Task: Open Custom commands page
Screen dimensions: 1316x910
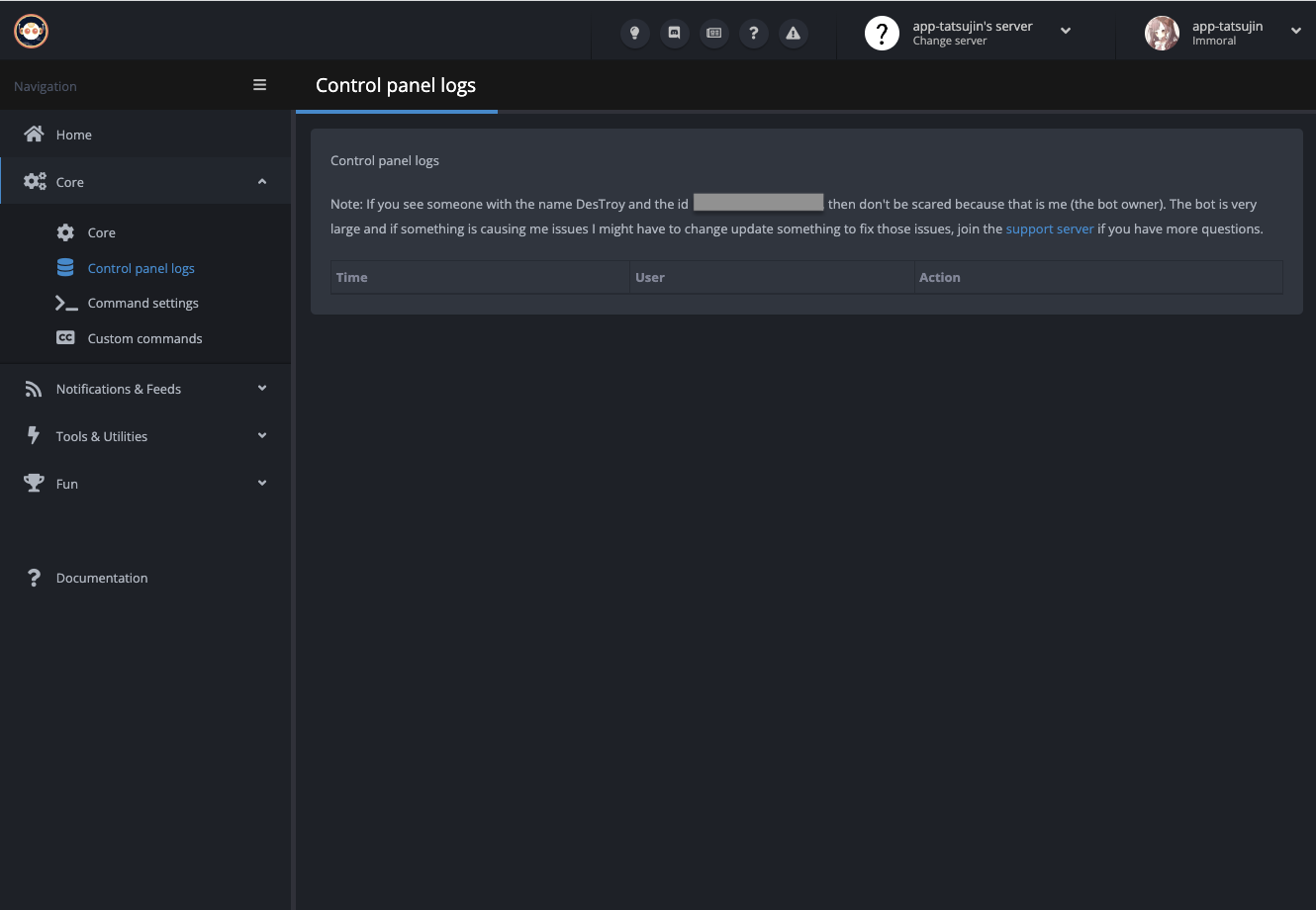Action: 144,338
